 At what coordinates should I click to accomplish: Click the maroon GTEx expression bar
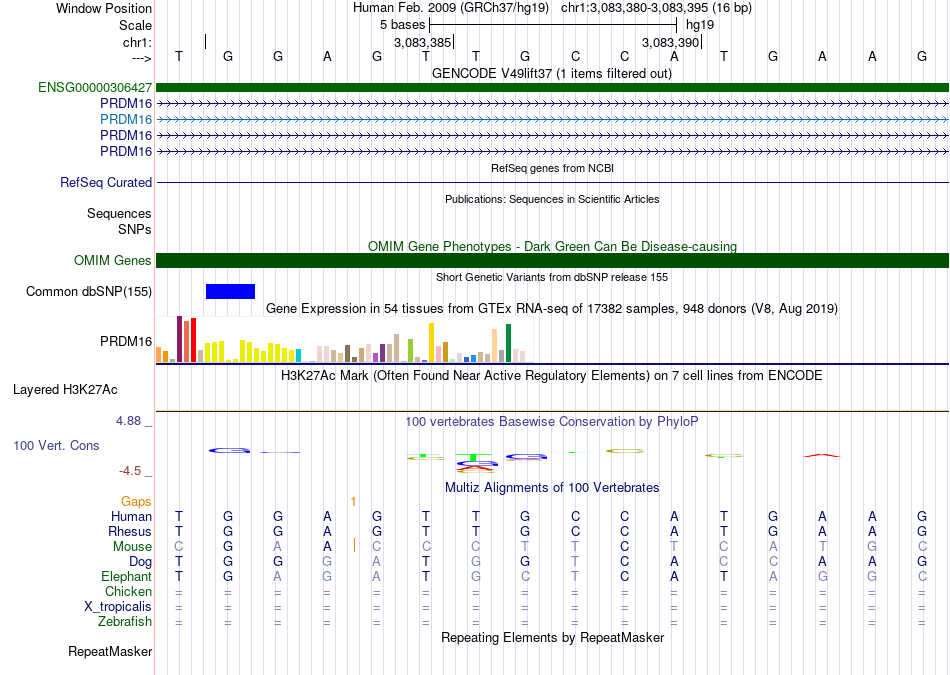click(179, 339)
